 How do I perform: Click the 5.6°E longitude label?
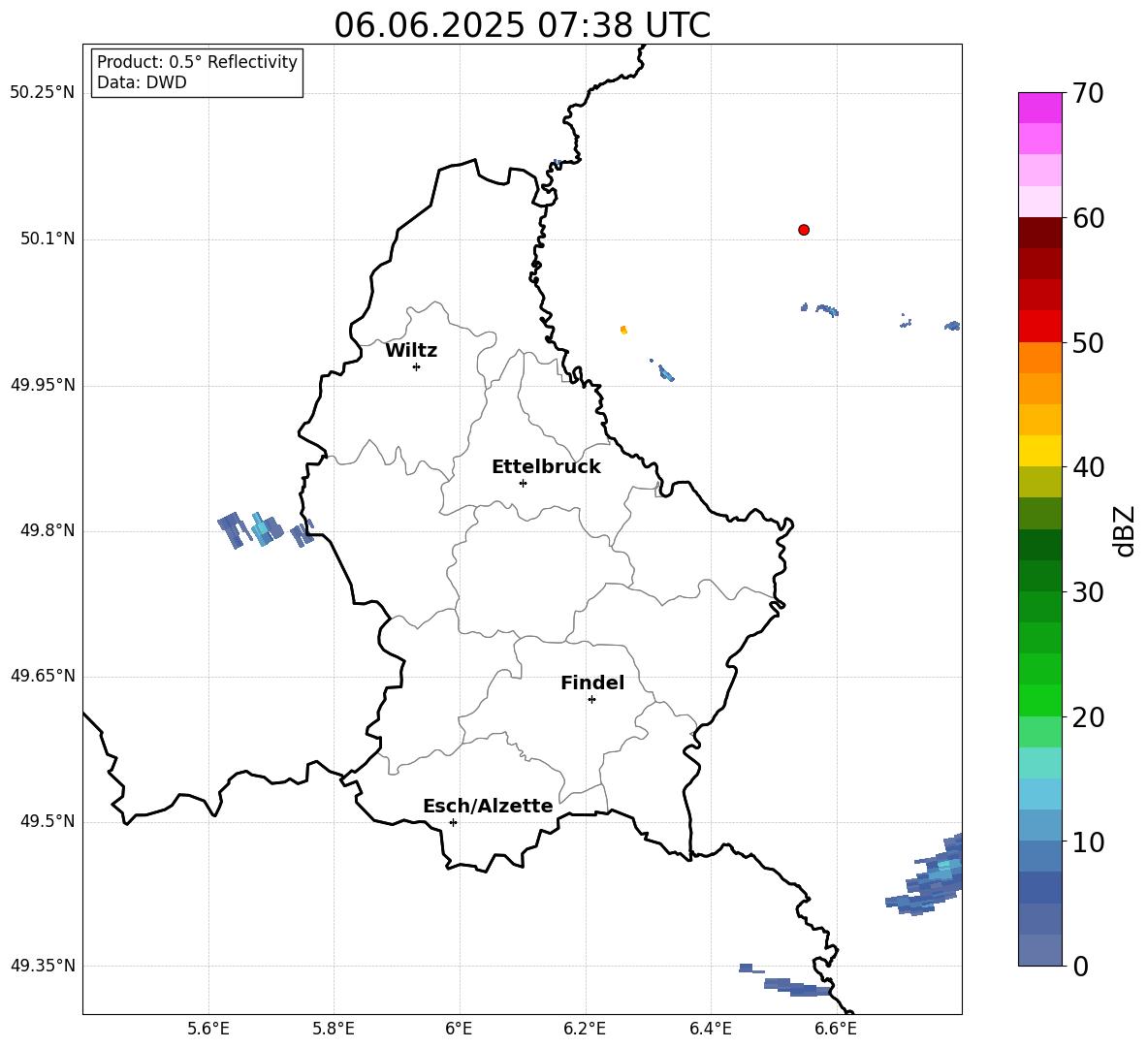(x=208, y=1029)
